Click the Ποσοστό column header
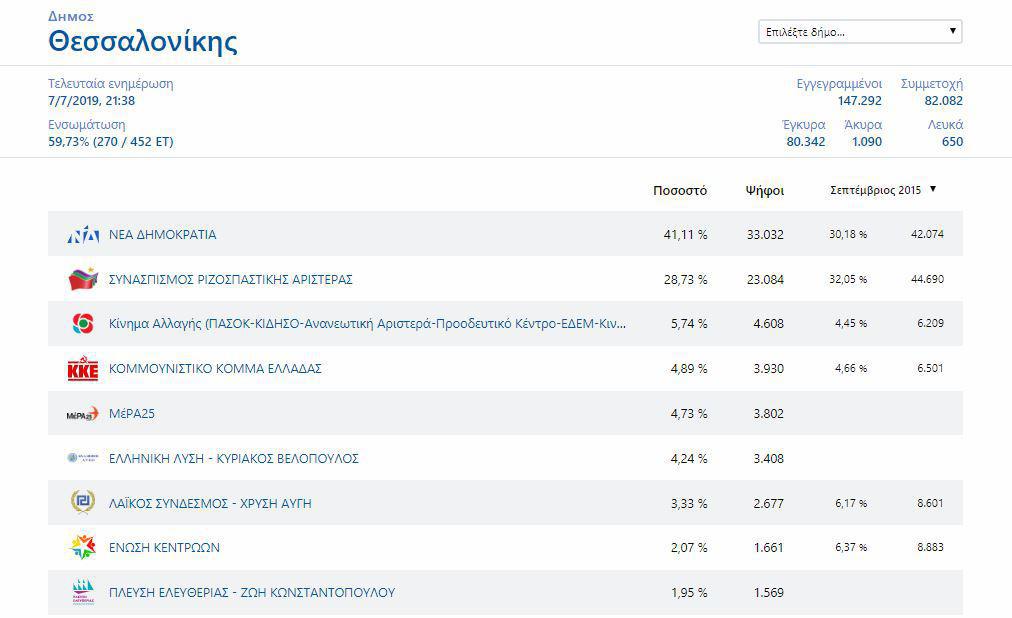Screen dimensions: 1012x618 (679, 190)
